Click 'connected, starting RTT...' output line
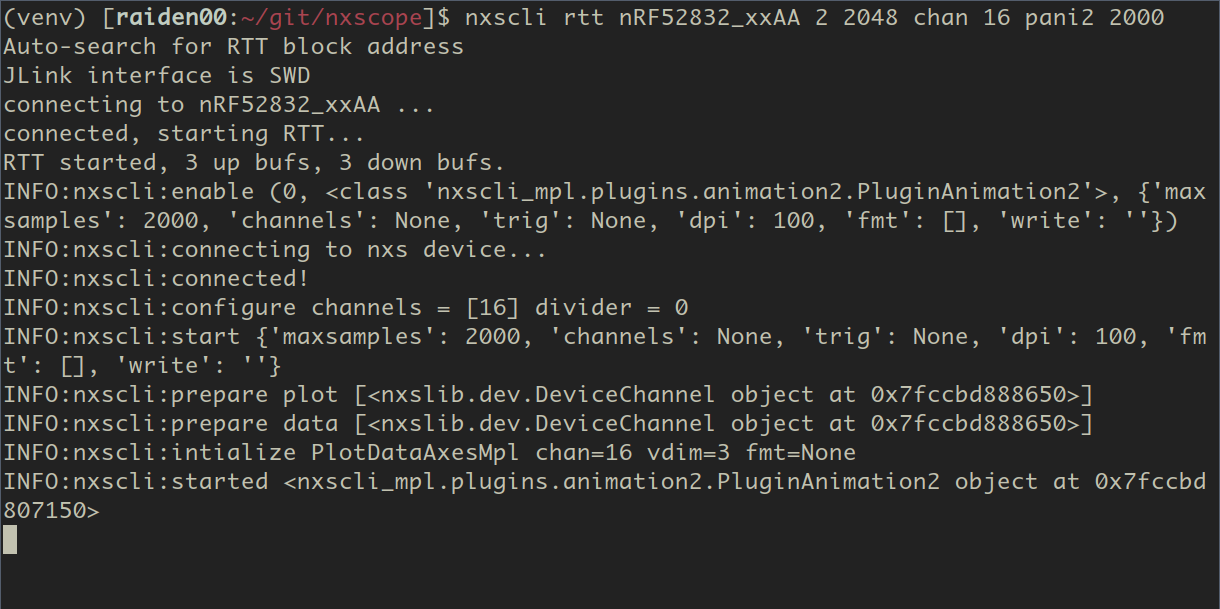1220x609 pixels. click(x=185, y=133)
